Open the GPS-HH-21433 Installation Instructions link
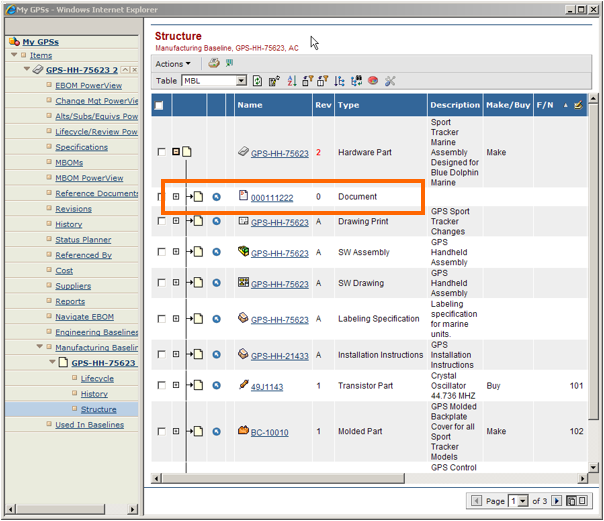604x521 pixels. [x=279, y=356]
